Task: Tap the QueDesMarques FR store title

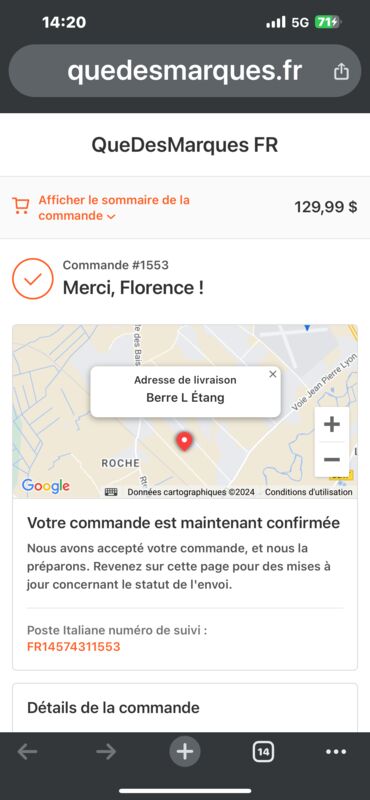Action: [x=185, y=145]
